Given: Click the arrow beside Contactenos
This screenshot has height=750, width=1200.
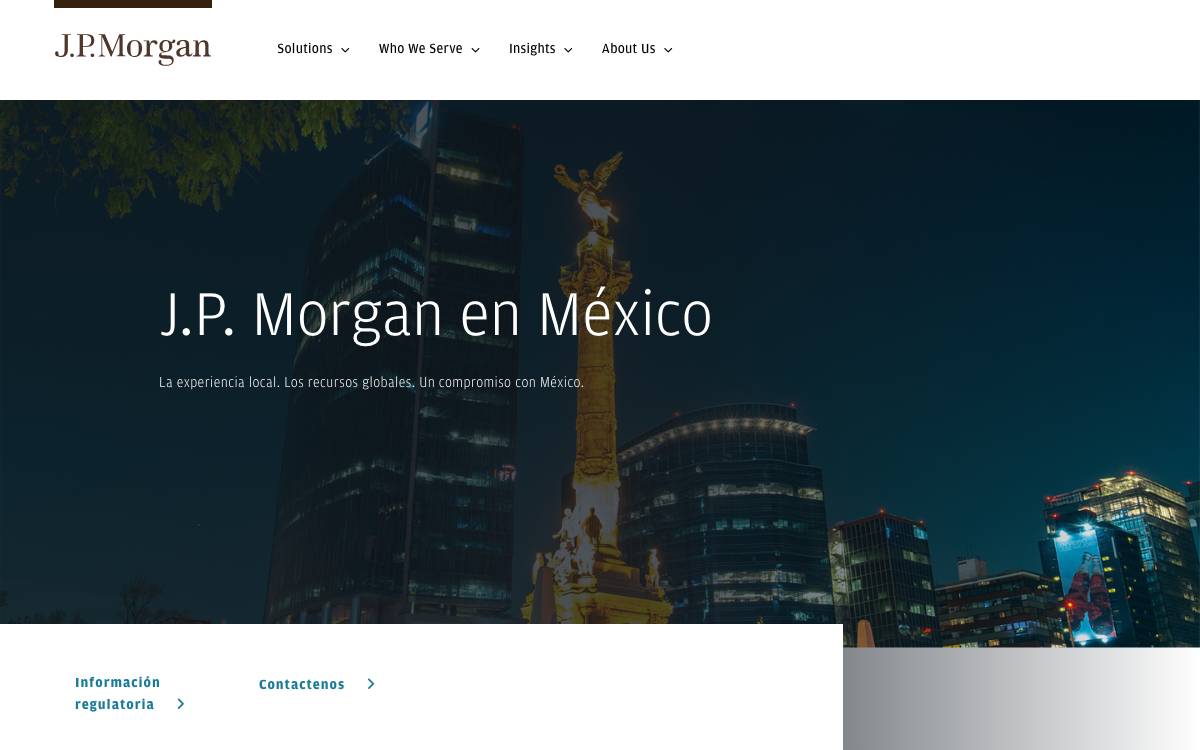Looking at the screenshot, I should coord(371,684).
